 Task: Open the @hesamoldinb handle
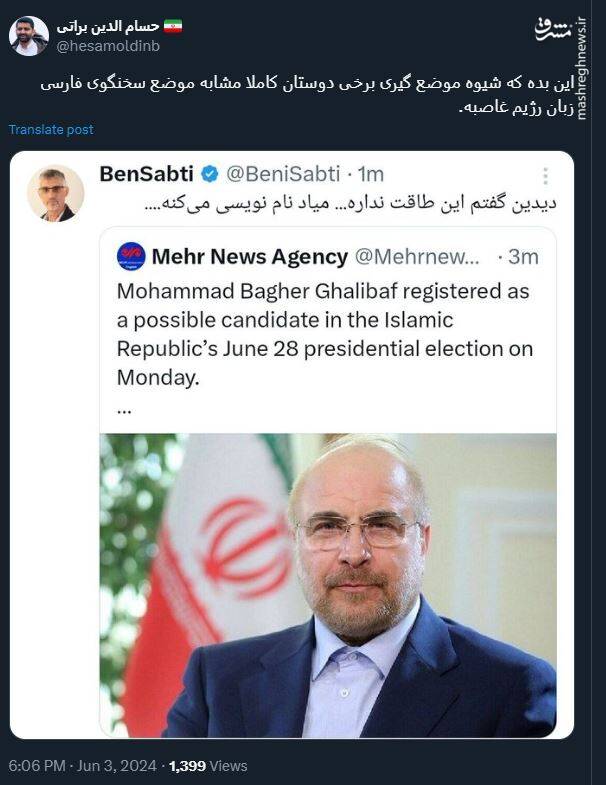pyautogui.click(x=108, y=45)
